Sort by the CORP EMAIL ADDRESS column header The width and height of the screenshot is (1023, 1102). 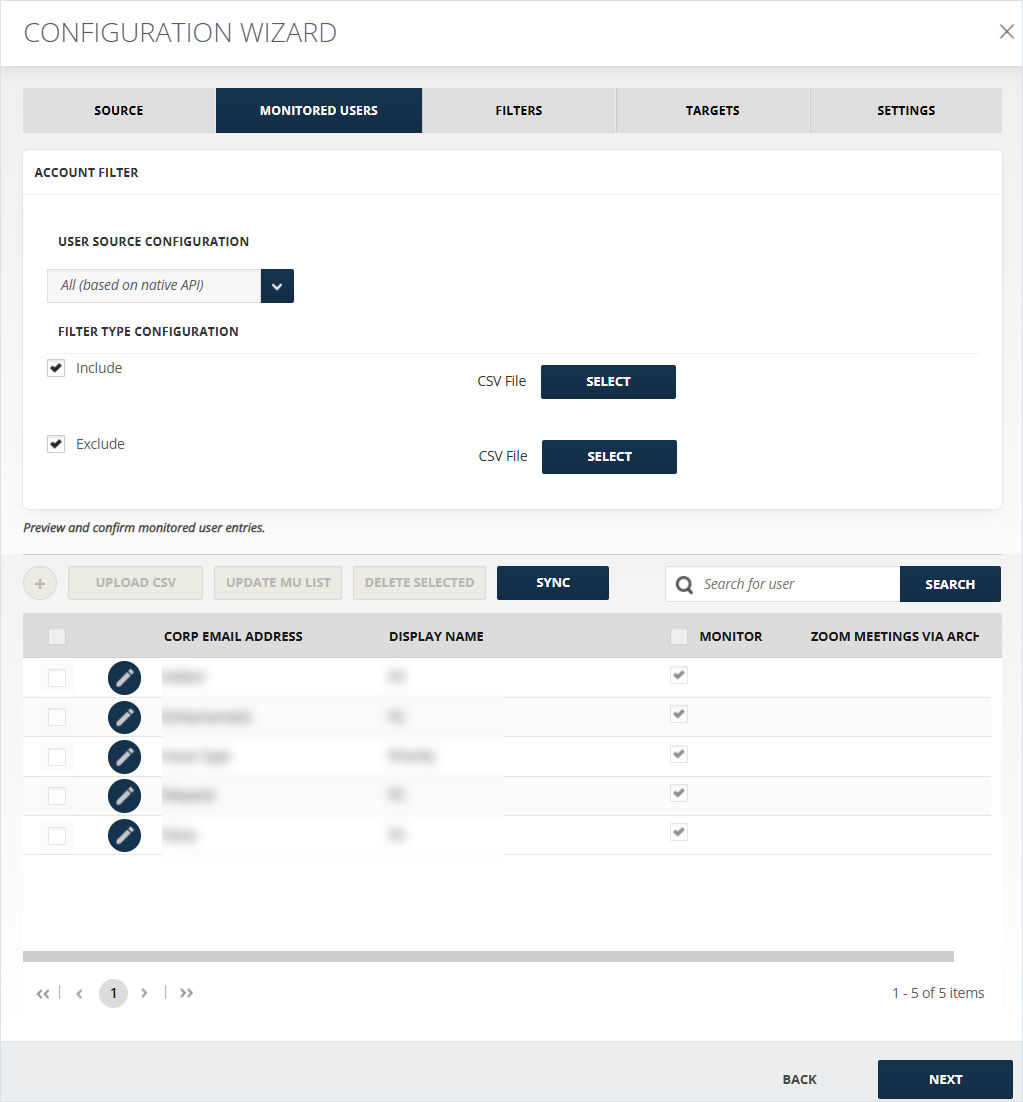pyautogui.click(x=233, y=636)
